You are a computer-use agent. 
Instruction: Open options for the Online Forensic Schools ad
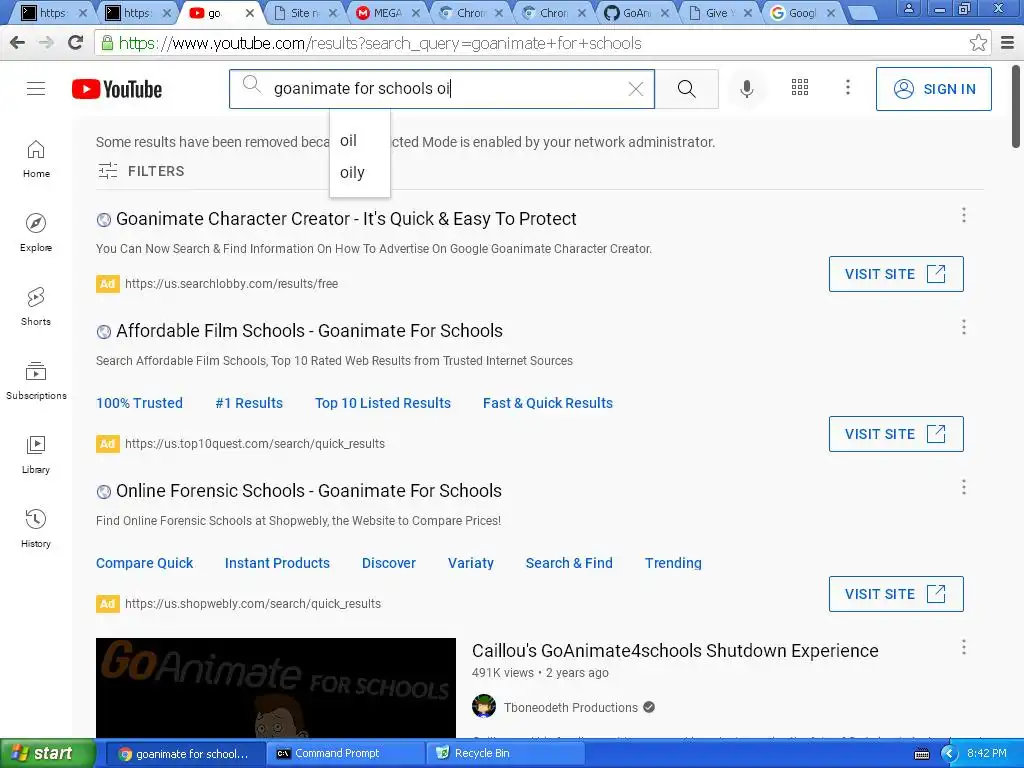964,487
